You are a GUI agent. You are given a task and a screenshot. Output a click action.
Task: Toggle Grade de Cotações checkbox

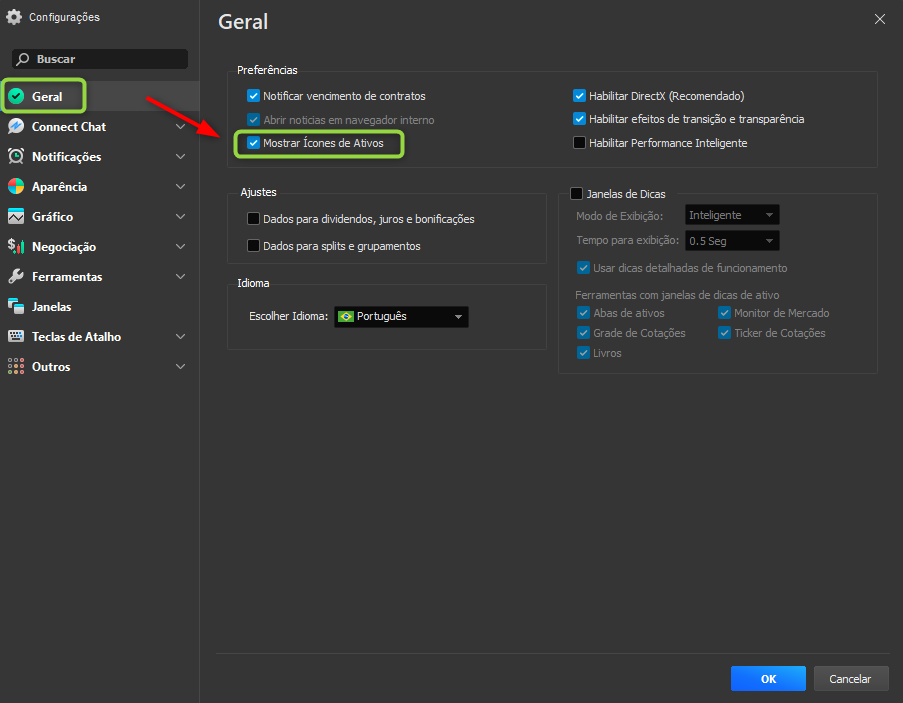pos(583,333)
